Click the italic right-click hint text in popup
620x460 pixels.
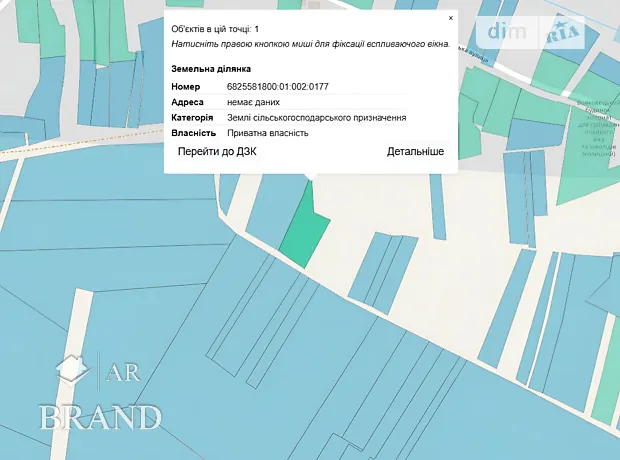[311, 45]
